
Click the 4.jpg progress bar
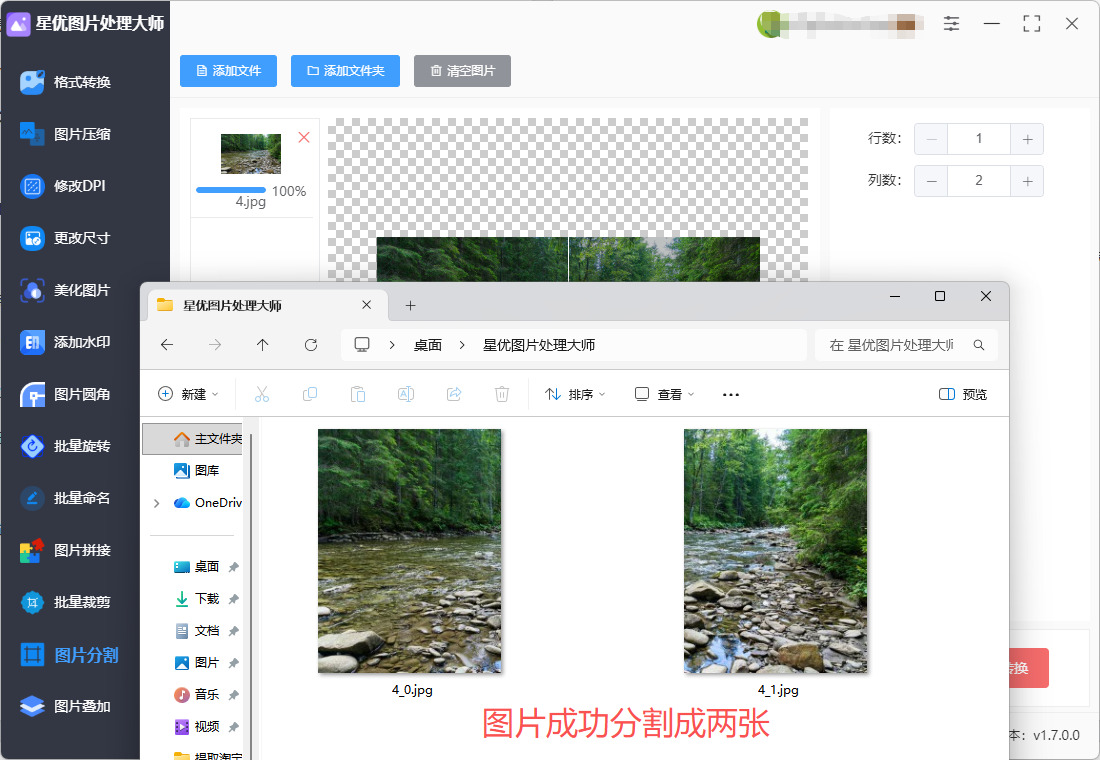click(x=231, y=190)
